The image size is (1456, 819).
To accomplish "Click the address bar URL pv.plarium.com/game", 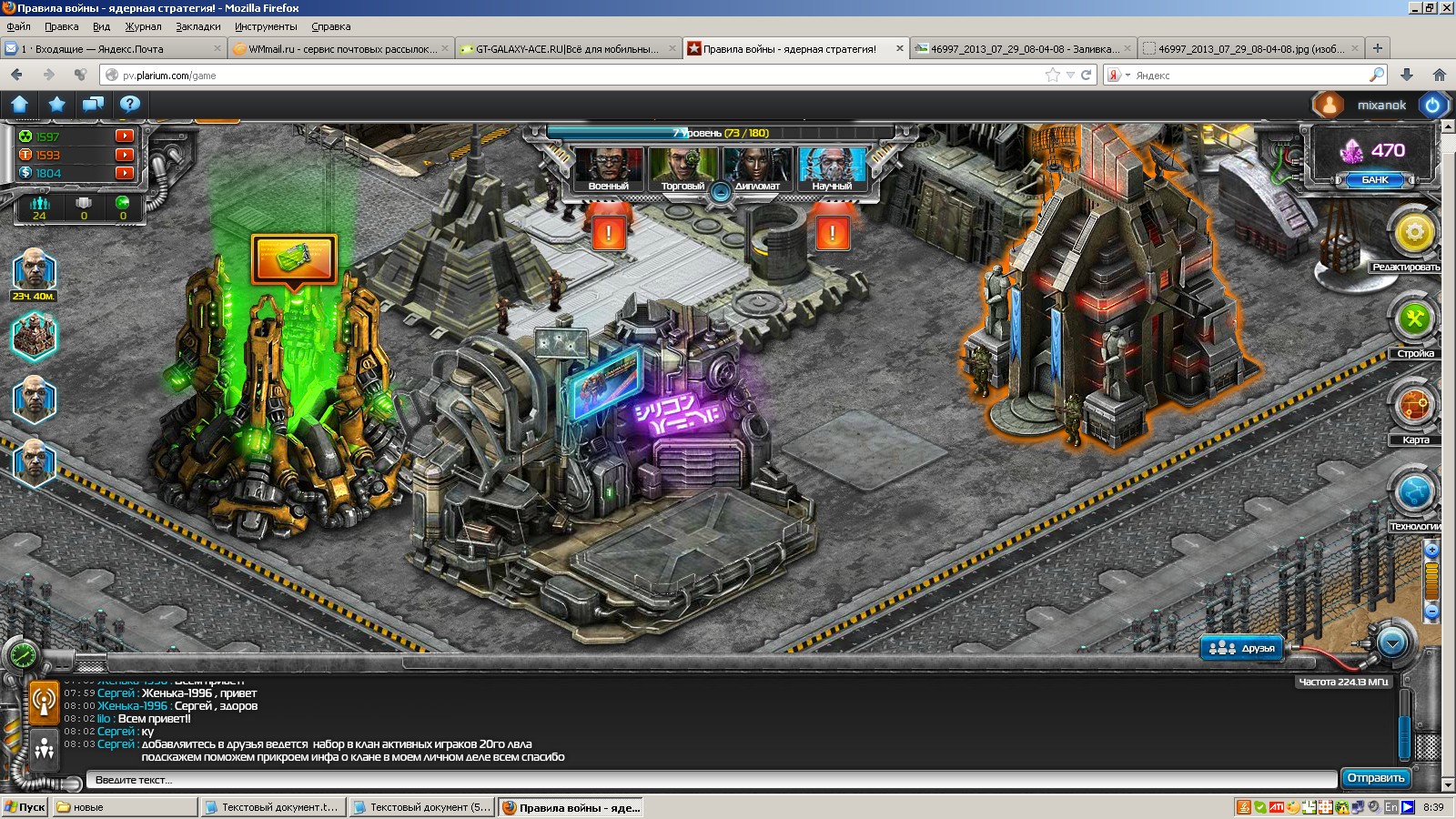I will 169,76.
